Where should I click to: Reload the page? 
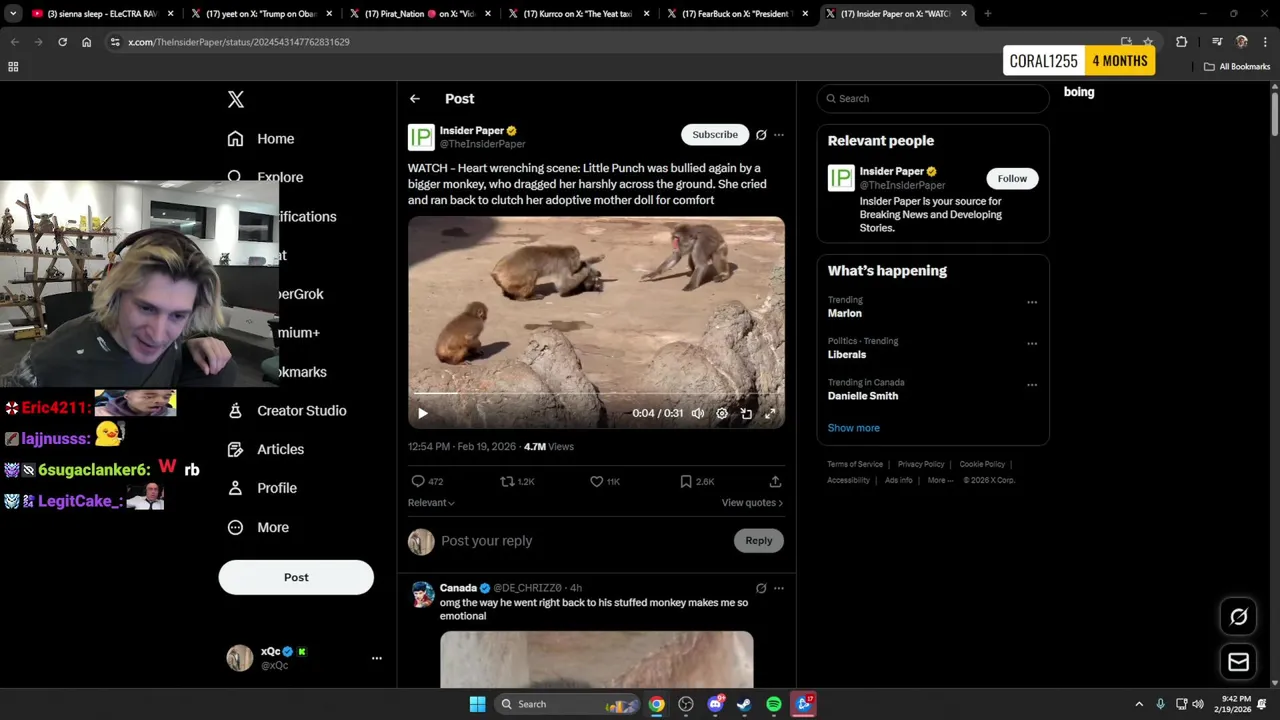[62, 42]
